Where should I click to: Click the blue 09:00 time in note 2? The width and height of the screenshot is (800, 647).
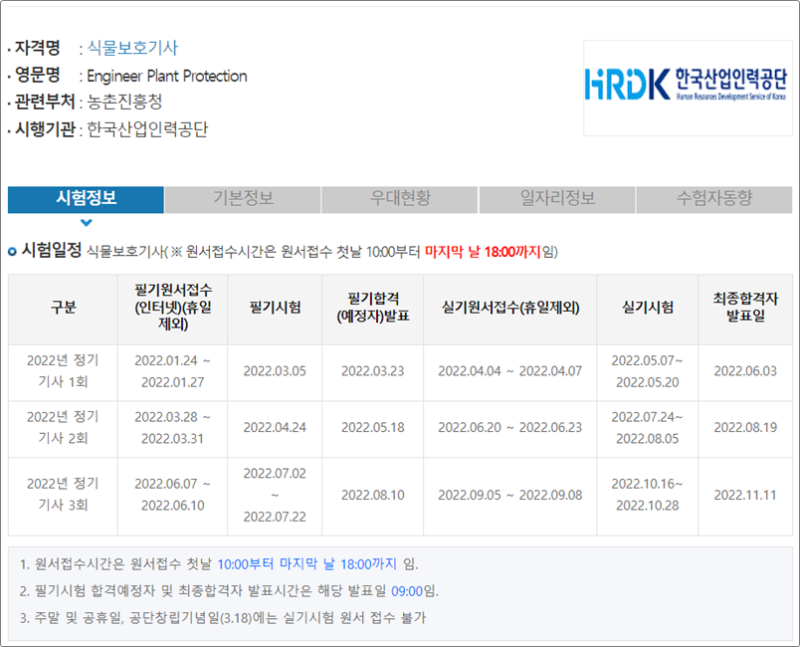[x=407, y=591]
